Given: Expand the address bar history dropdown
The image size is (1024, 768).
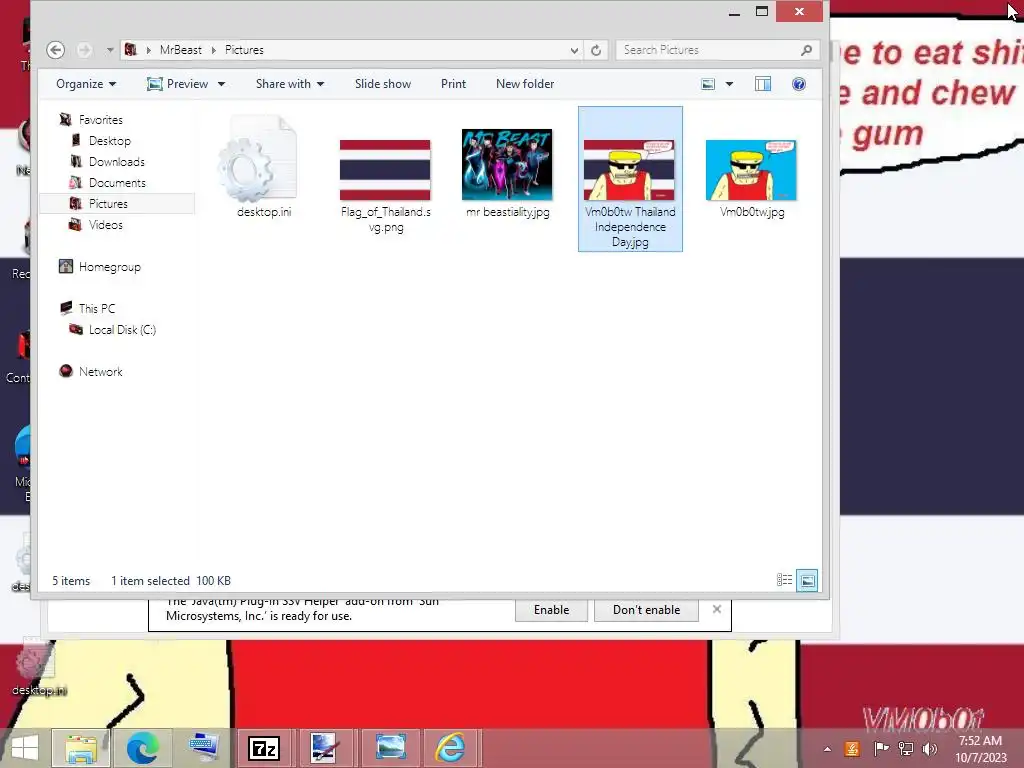Looking at the screenshot, I should [574, 50].
